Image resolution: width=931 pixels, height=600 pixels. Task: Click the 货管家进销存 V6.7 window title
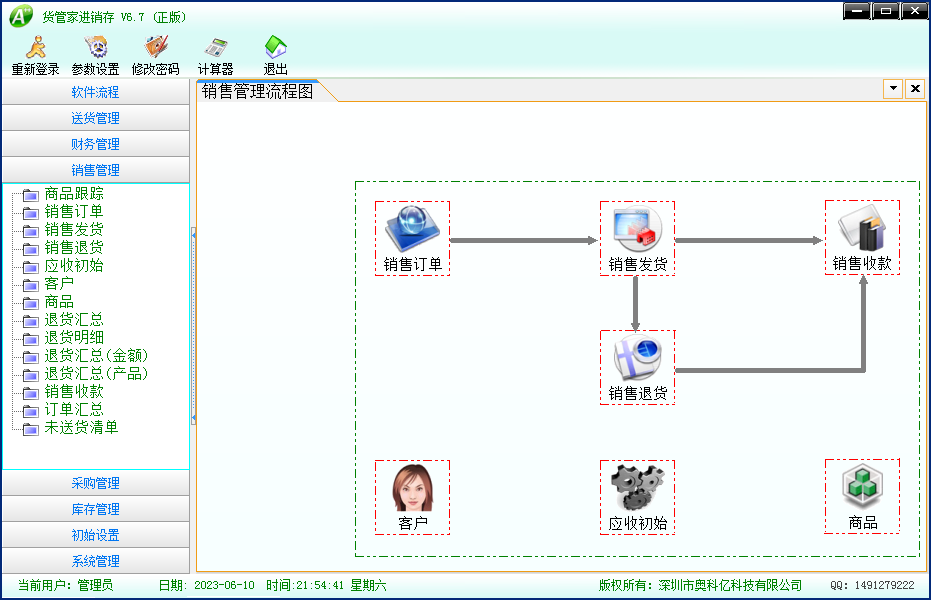click(x=115, y=17)
